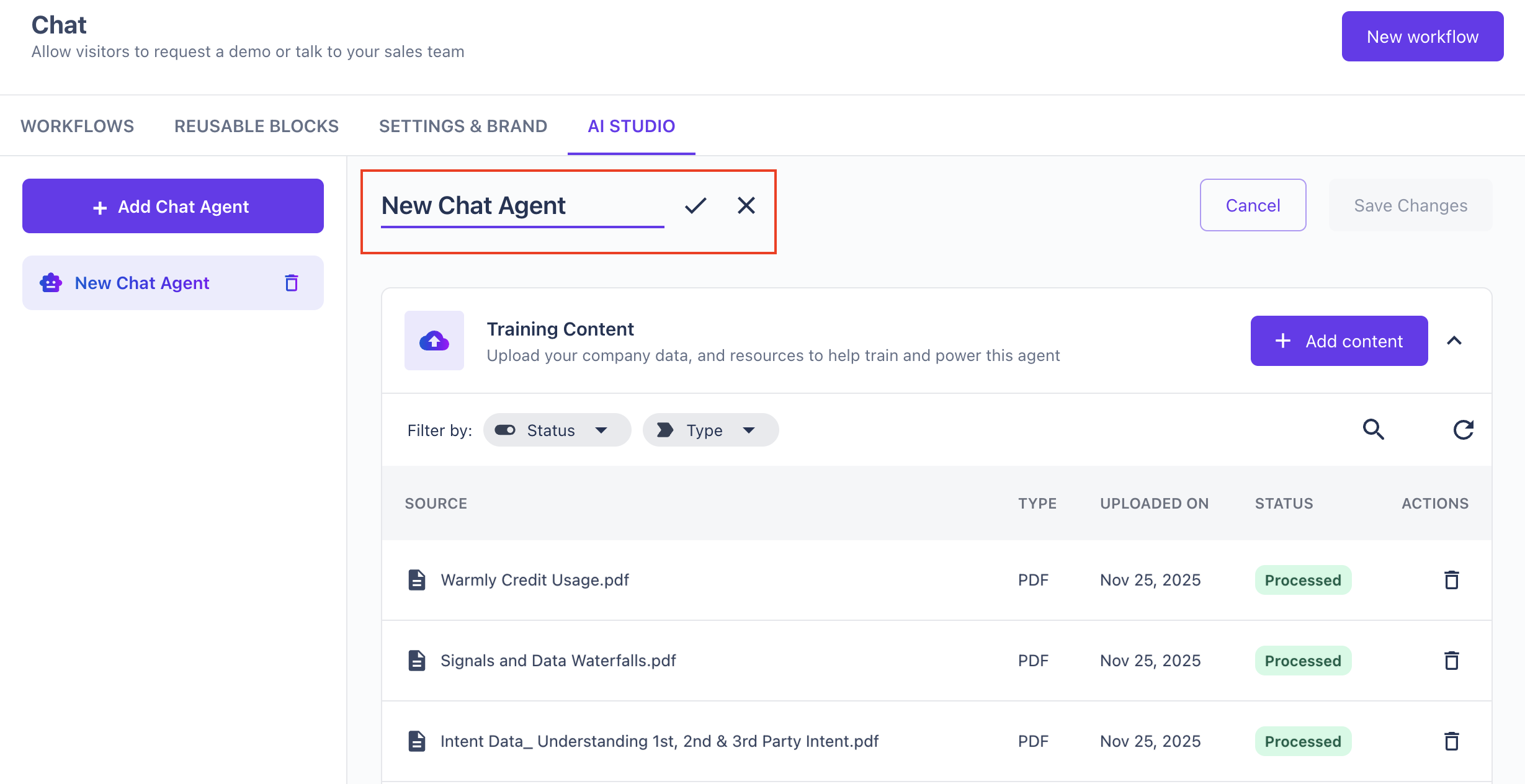Screen dimensions: 1525x784
Task: Click the Cancel button
Action: (x=1253, y=205)
